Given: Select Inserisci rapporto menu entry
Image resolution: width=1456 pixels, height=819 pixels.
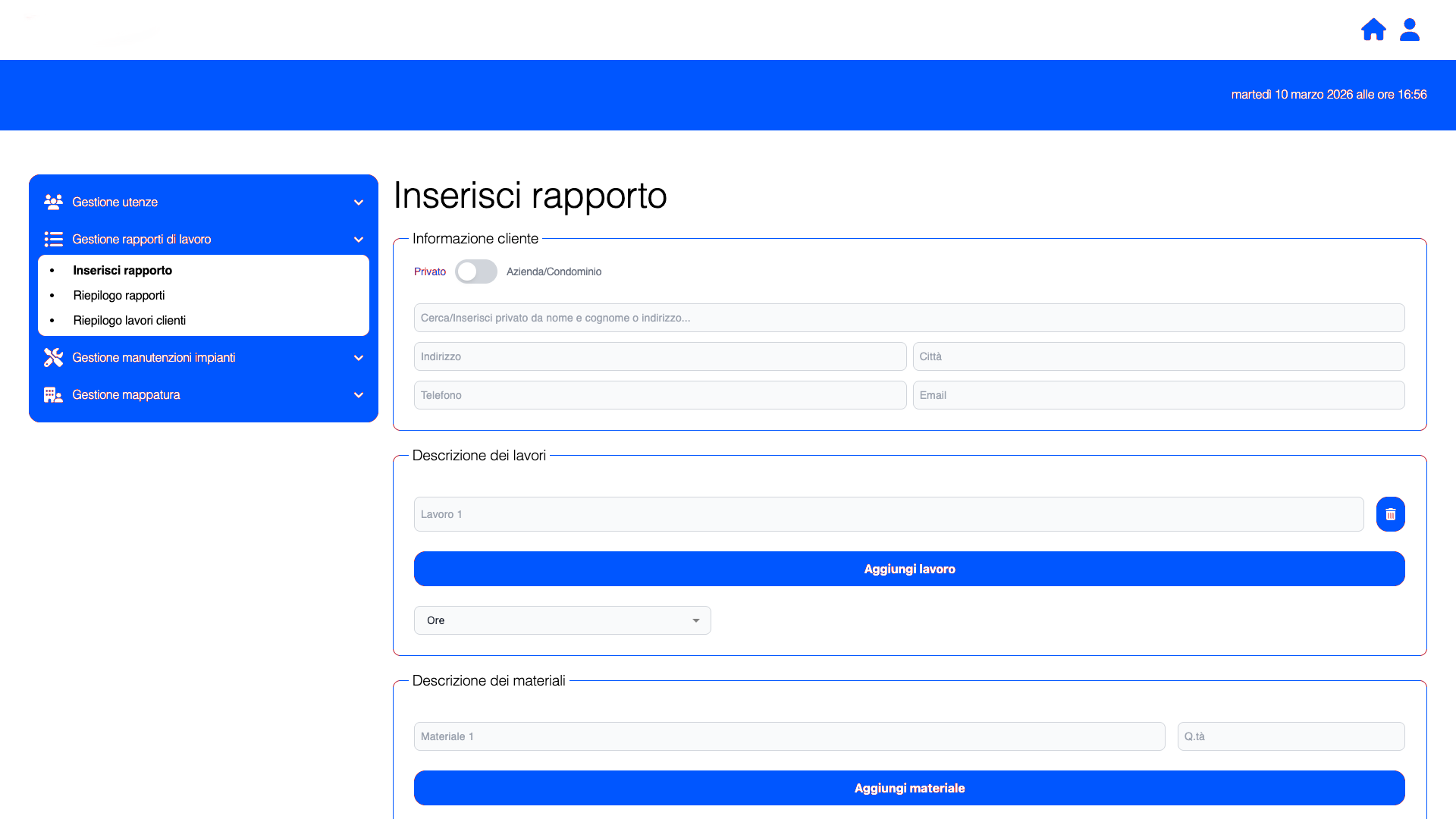Looking at the screenshot, I should coord(122,270).
